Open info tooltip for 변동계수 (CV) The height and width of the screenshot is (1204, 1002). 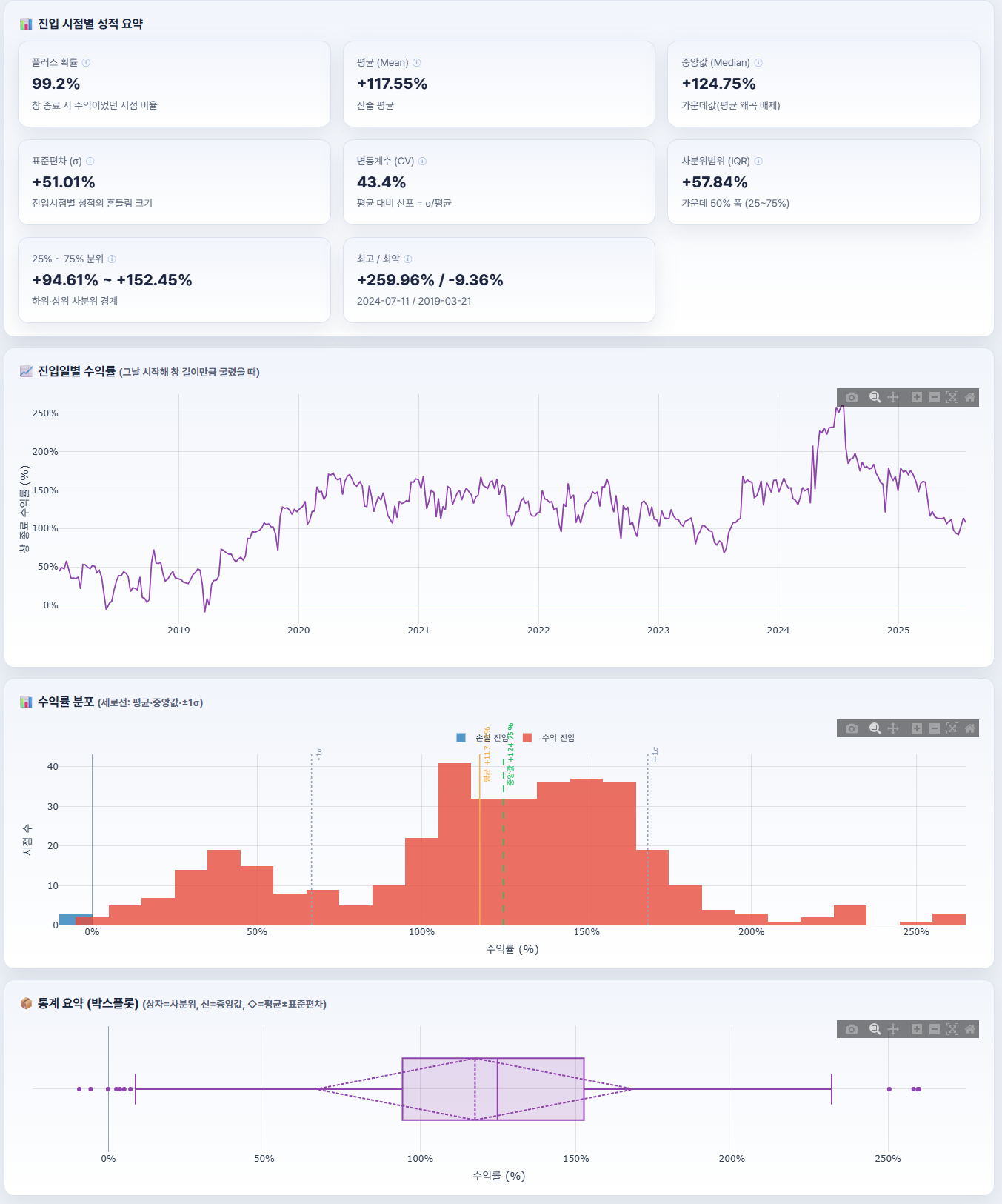tap(422, 162)
